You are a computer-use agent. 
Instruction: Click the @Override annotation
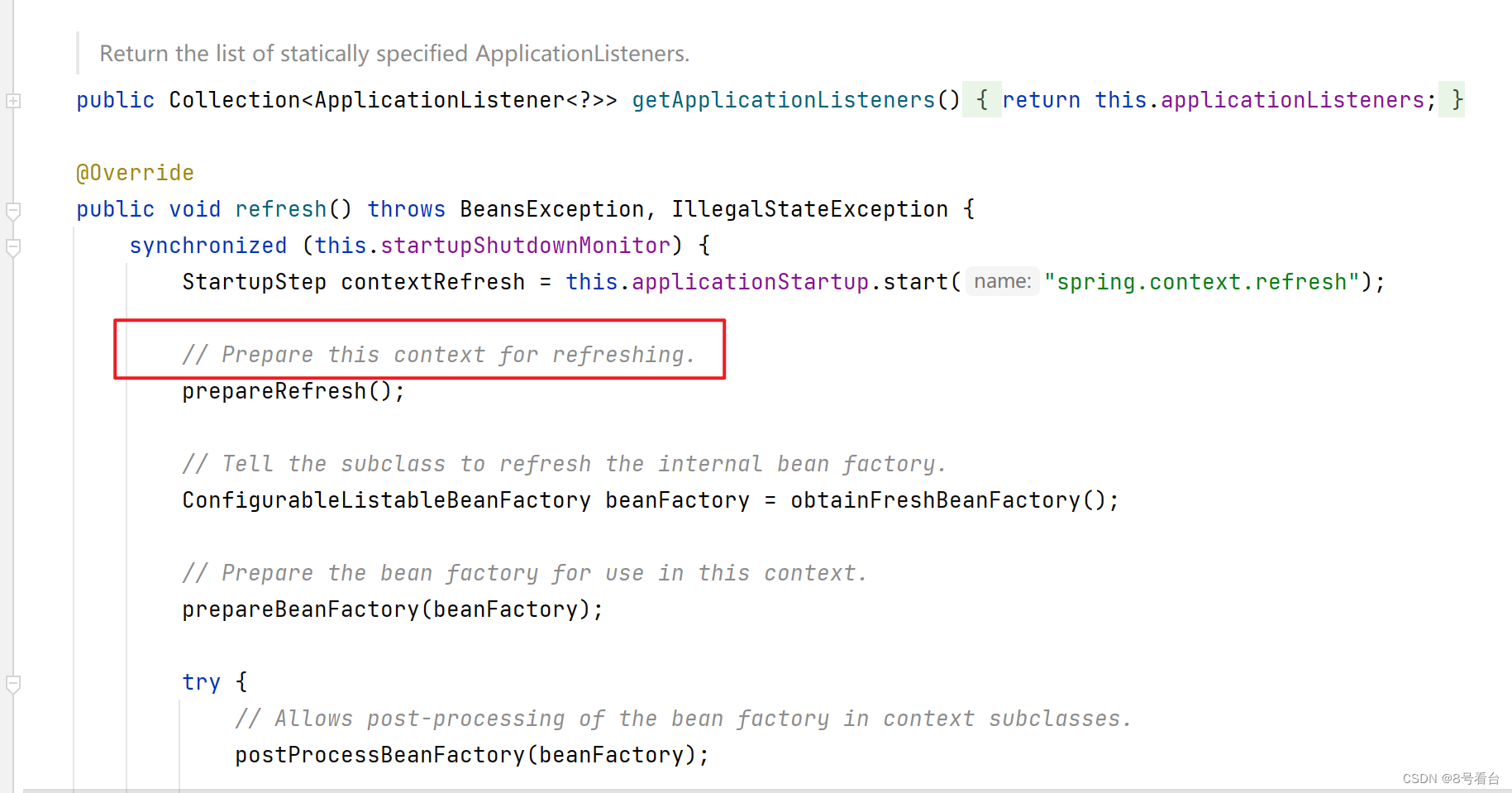pos(135,173)
